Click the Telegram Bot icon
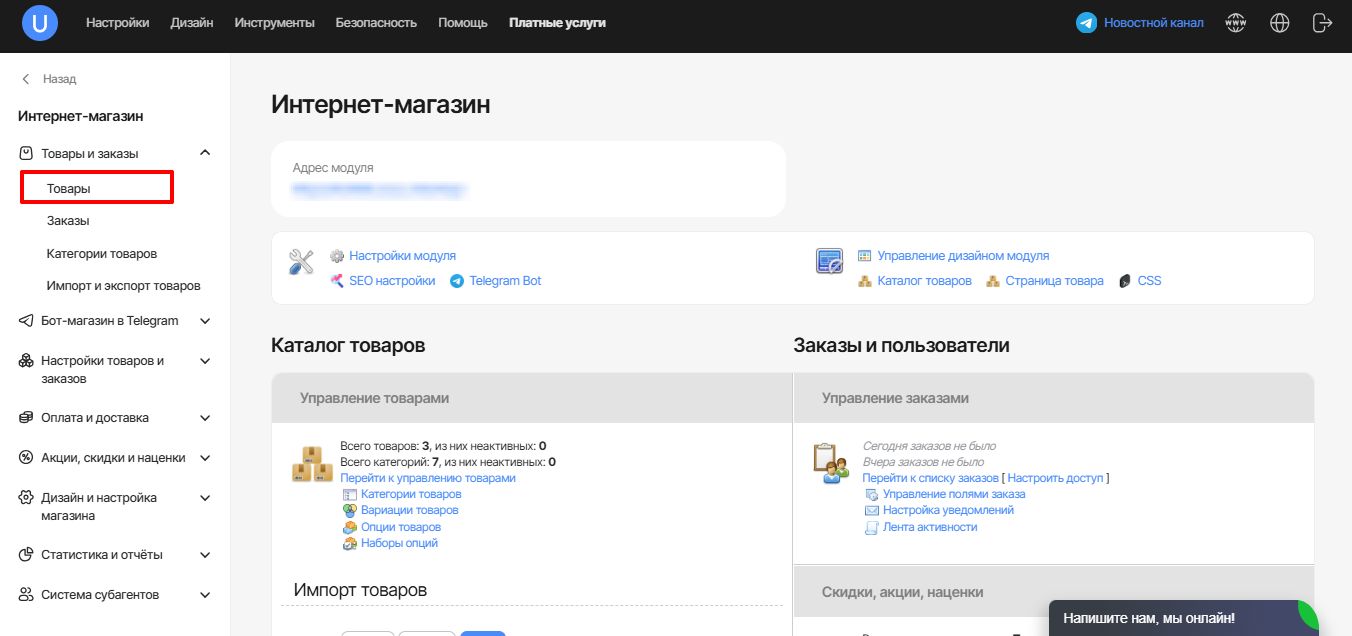1352x636 pixels. 457,281
